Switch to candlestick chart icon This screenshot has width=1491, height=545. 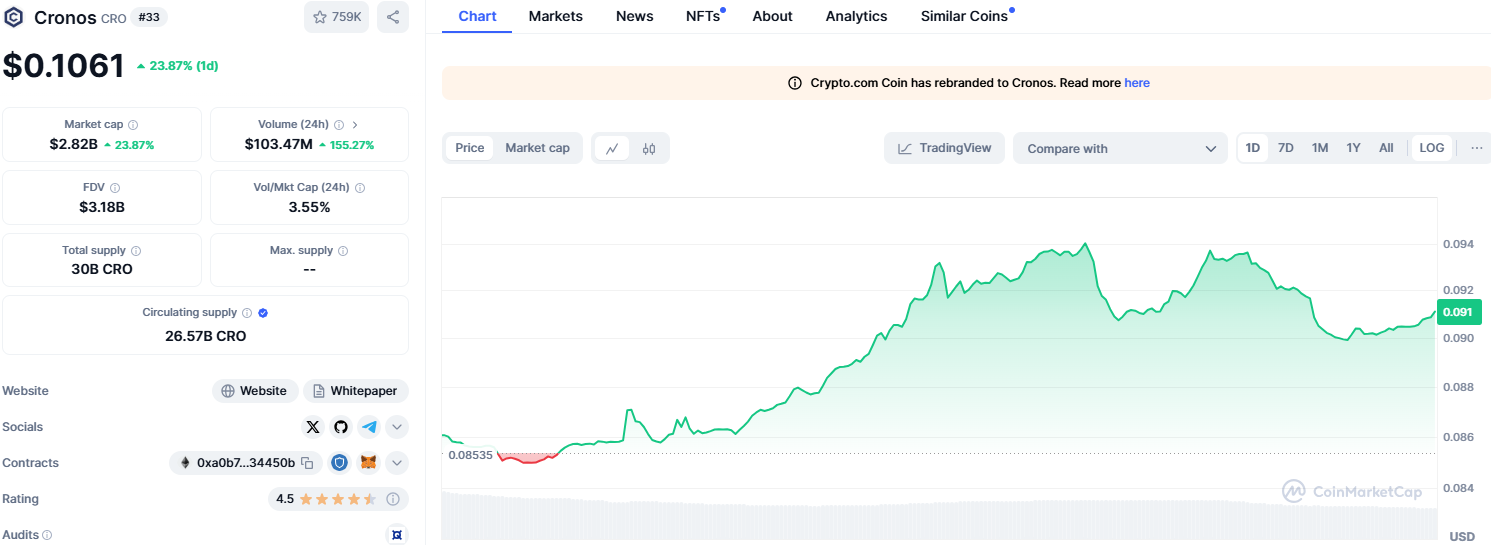(x=649, y=148)
